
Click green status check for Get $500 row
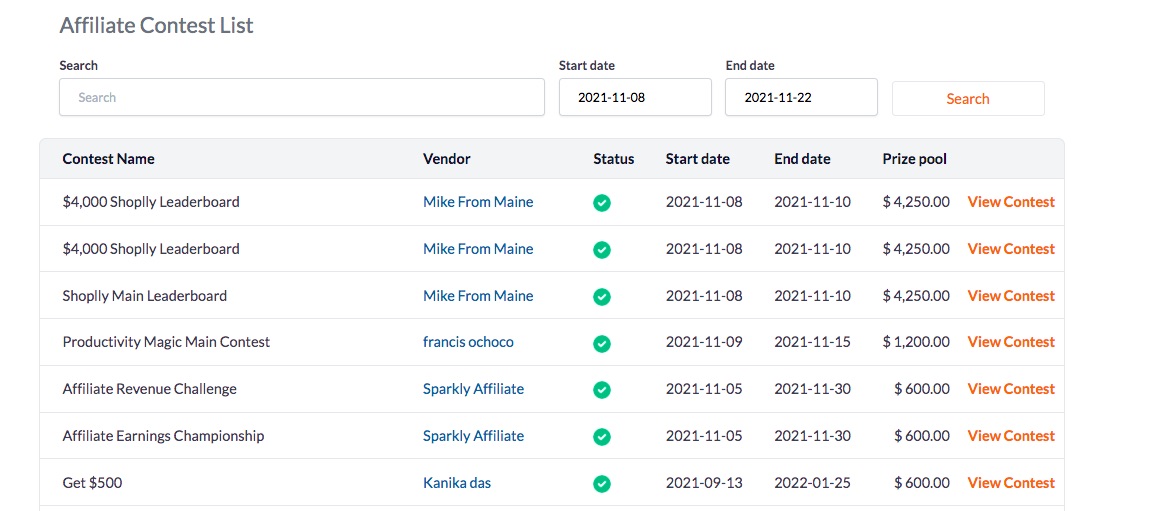(602, 484)
